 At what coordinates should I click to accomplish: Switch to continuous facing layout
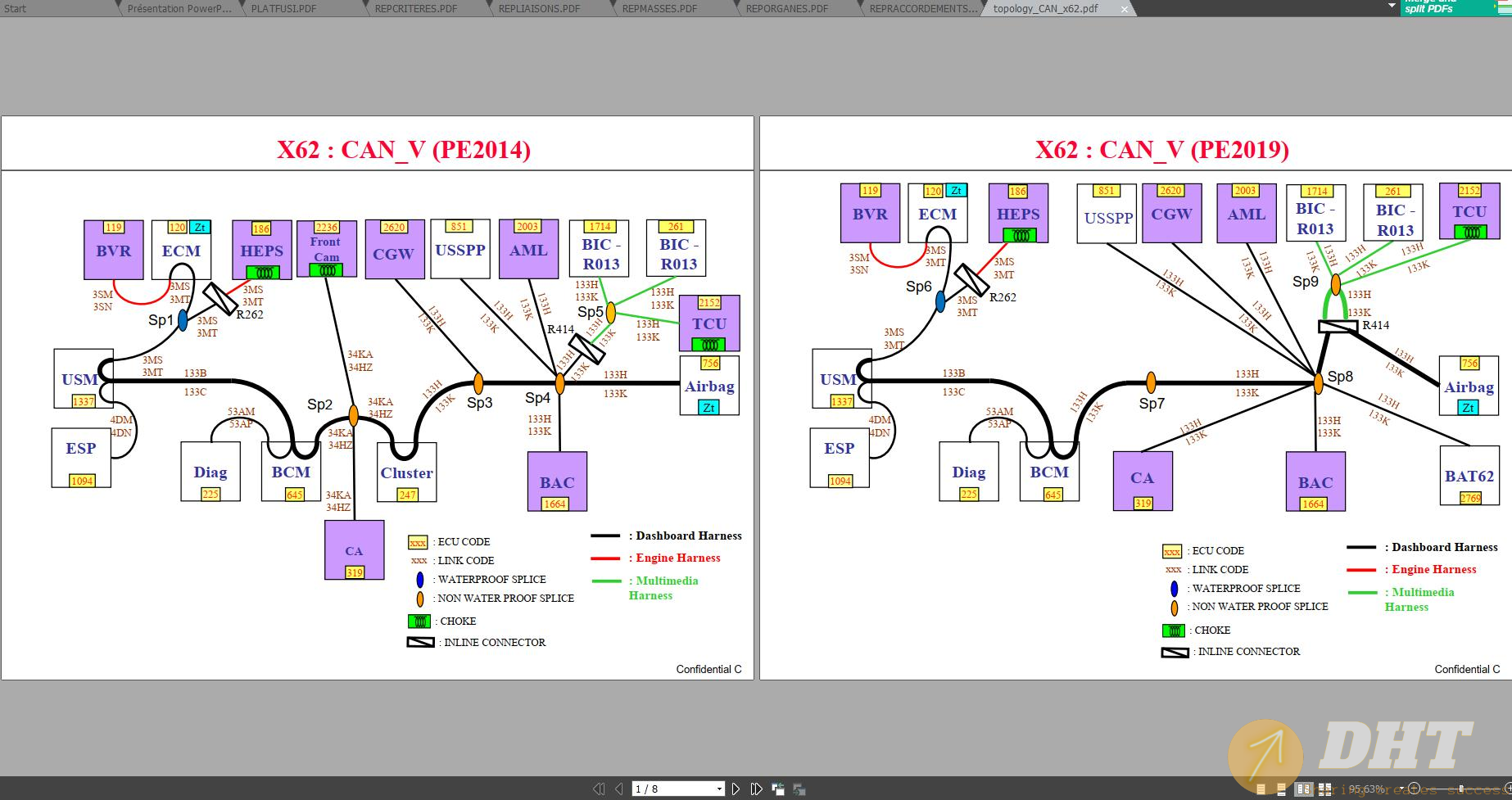[x=1324, y=789]
